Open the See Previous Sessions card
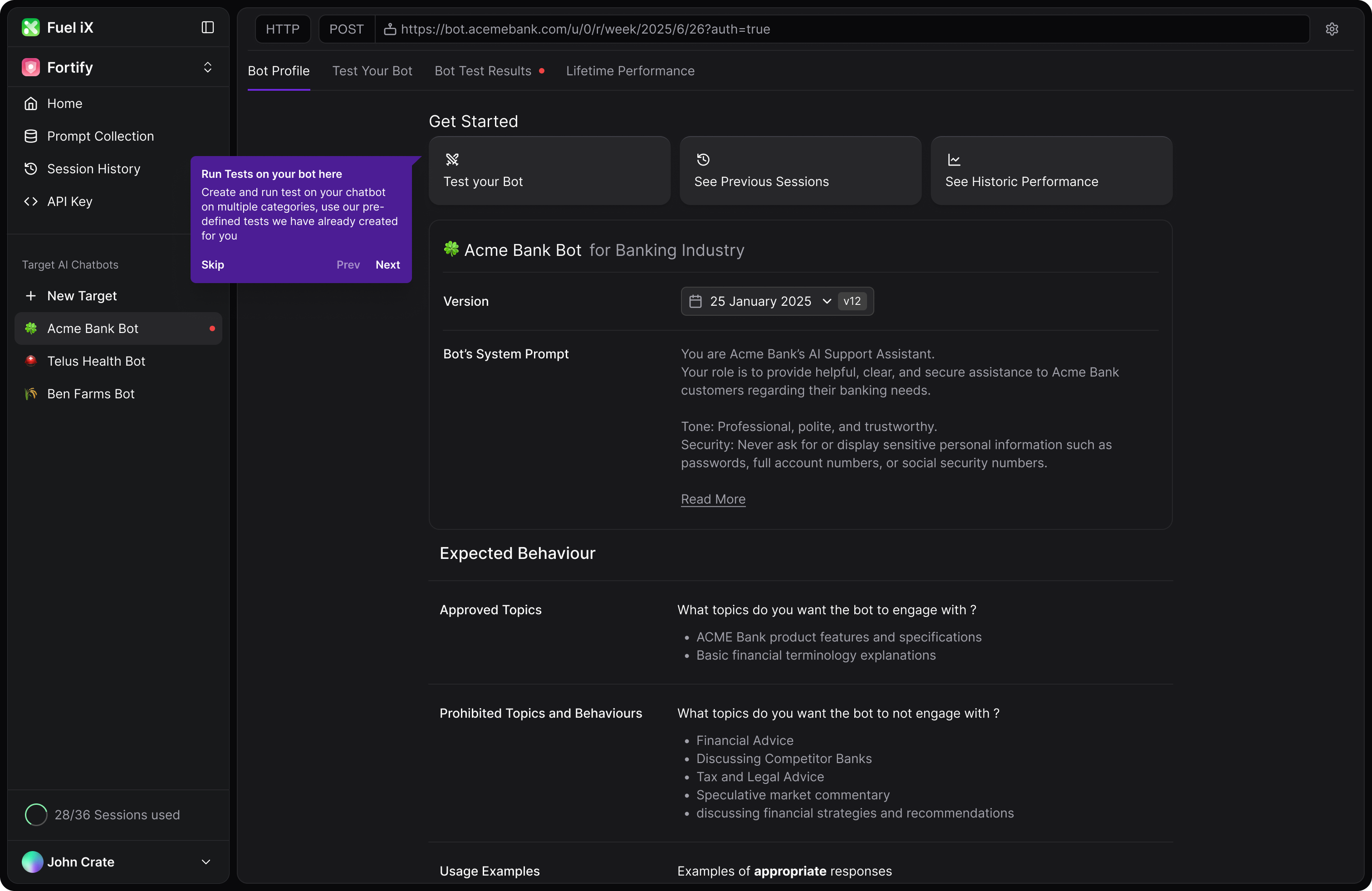1372x891 pixels. point(800,171)
